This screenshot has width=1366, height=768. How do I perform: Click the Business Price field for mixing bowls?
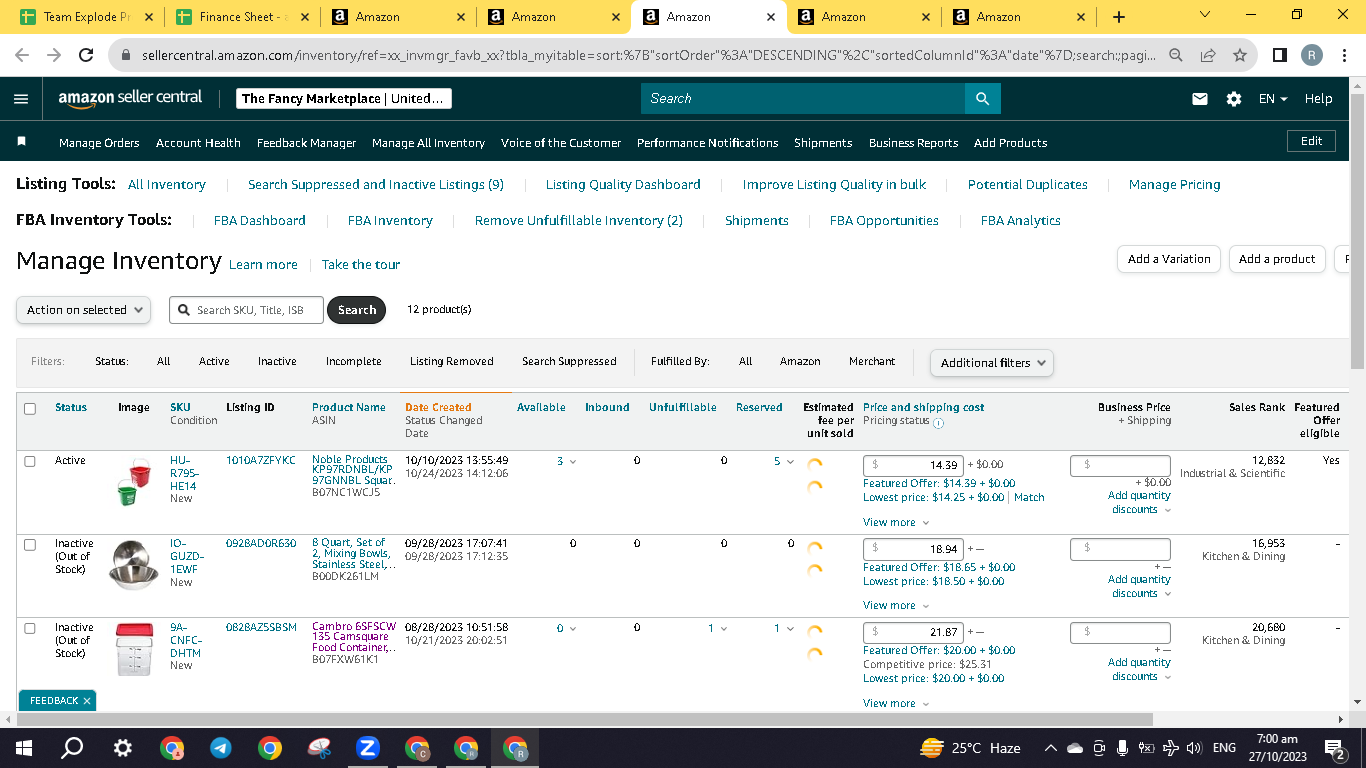(x=1120, y=549)
